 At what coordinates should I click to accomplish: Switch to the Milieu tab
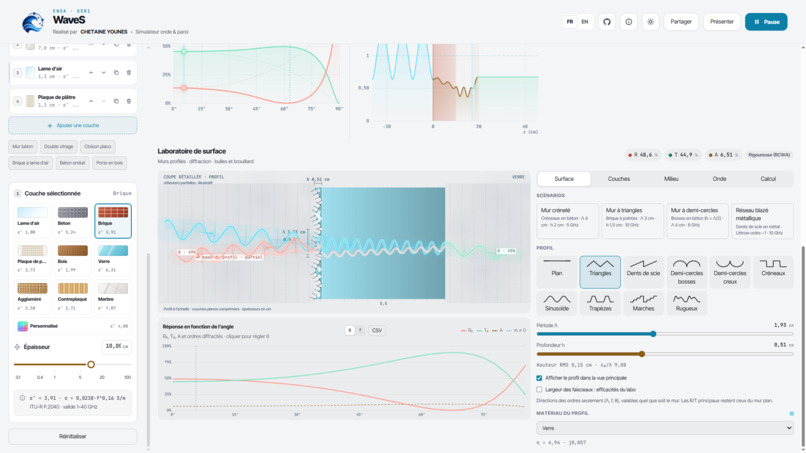coord(671,179)
